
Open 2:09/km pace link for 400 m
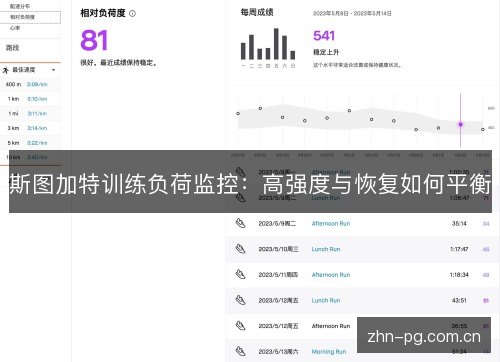point(37,84)
